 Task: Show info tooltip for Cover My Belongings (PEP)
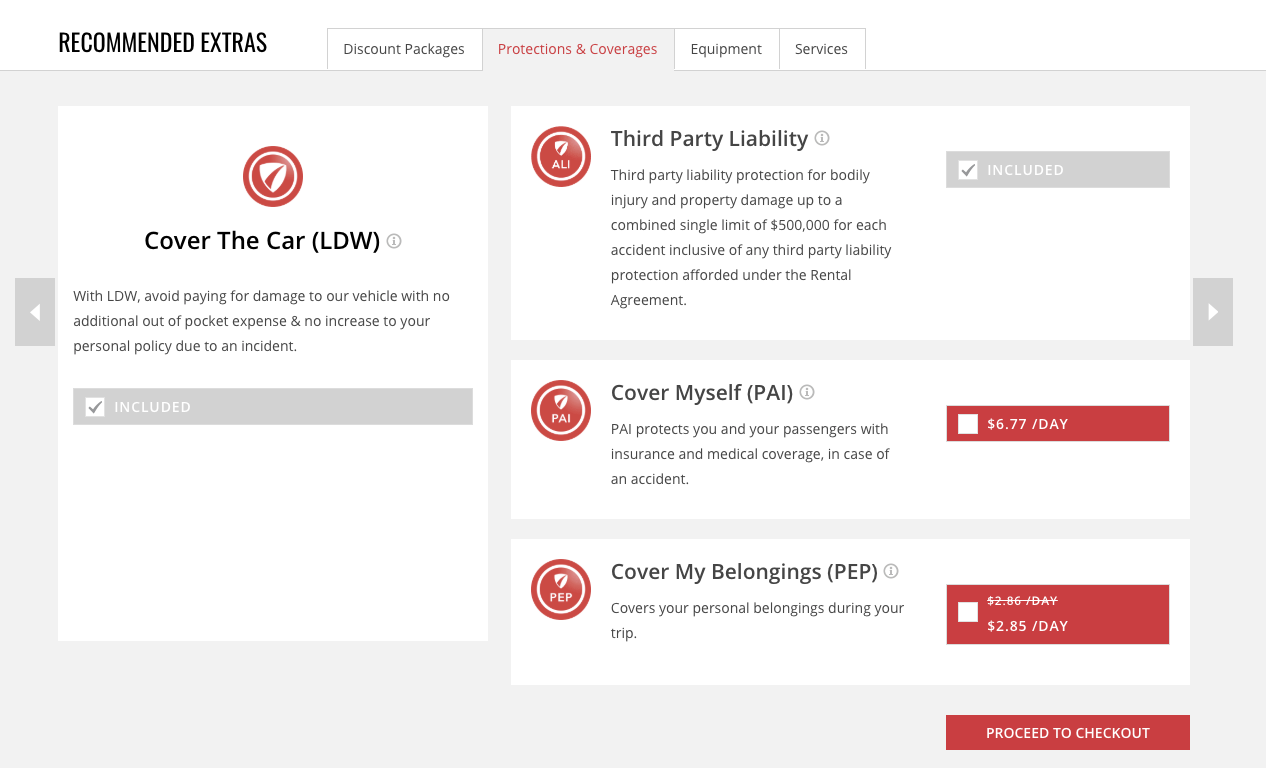point(891,571)
